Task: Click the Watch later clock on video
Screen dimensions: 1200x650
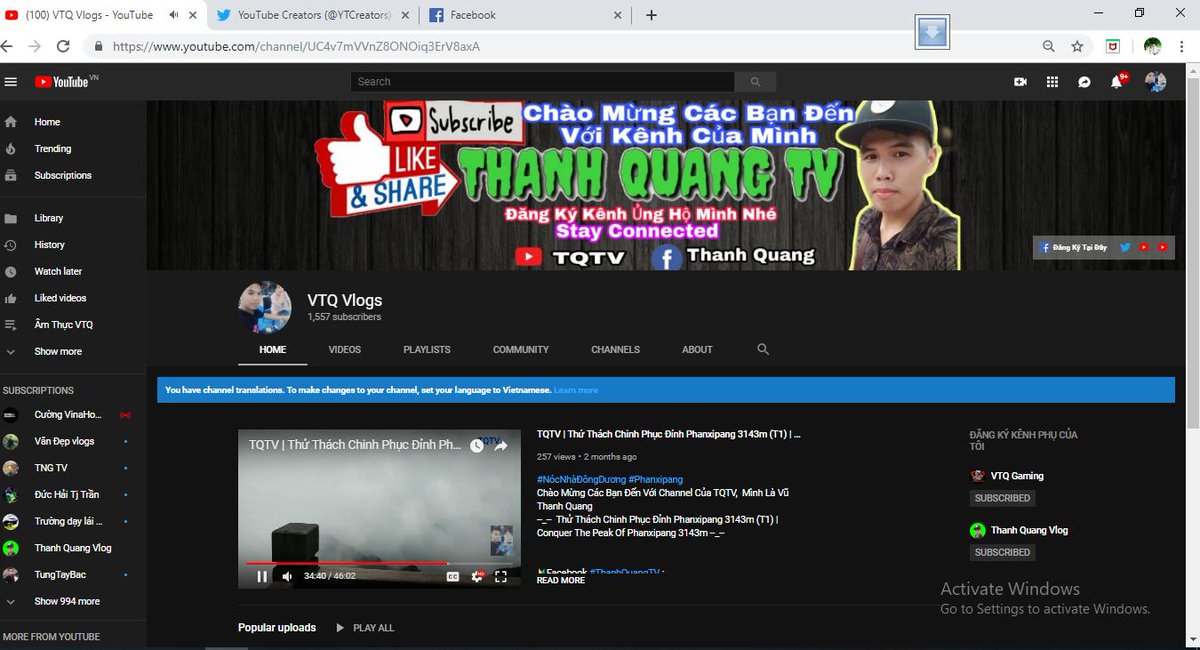Action: 477,445
